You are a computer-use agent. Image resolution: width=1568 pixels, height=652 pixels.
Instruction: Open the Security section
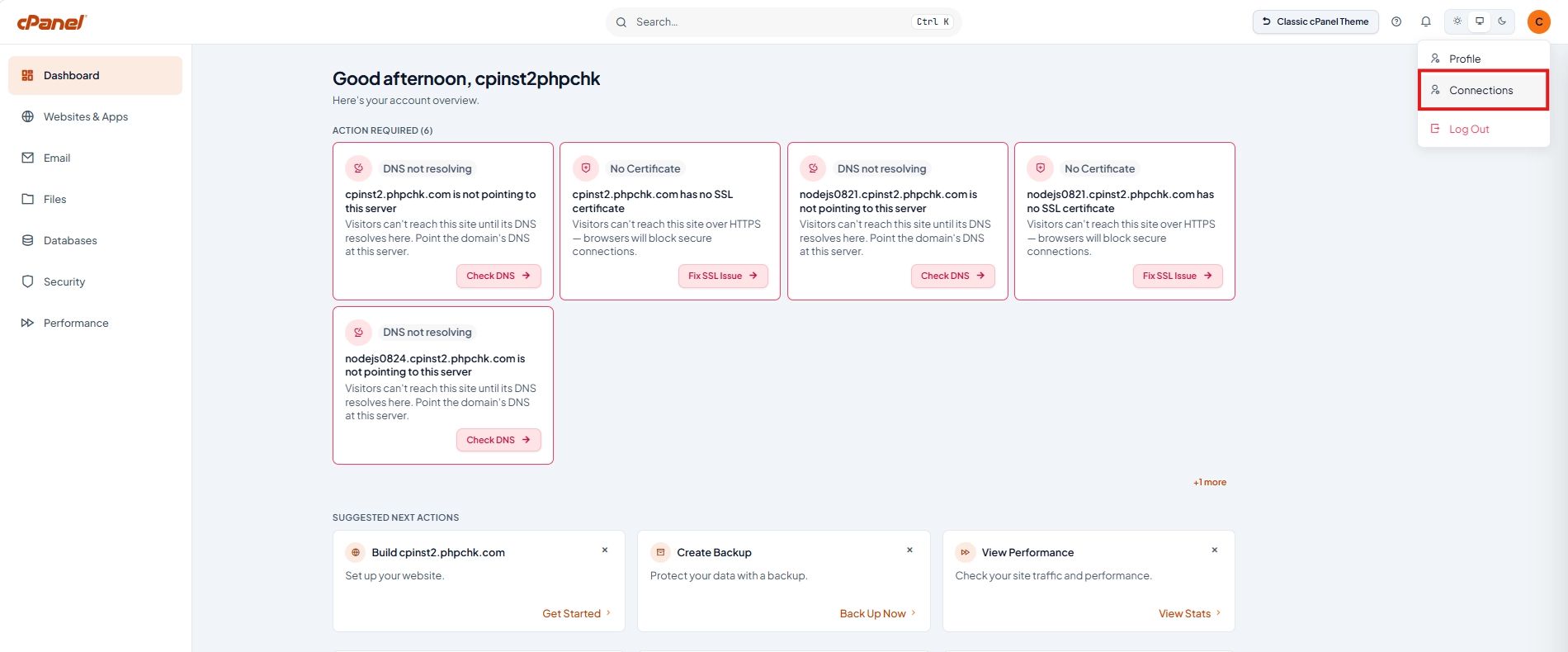95,281
